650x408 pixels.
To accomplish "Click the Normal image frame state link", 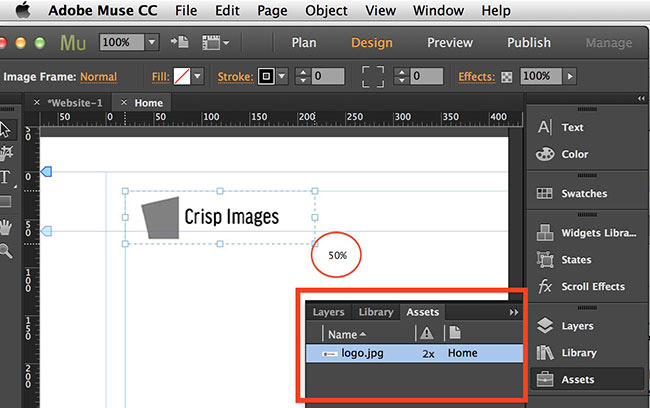I will coord(99,77).
